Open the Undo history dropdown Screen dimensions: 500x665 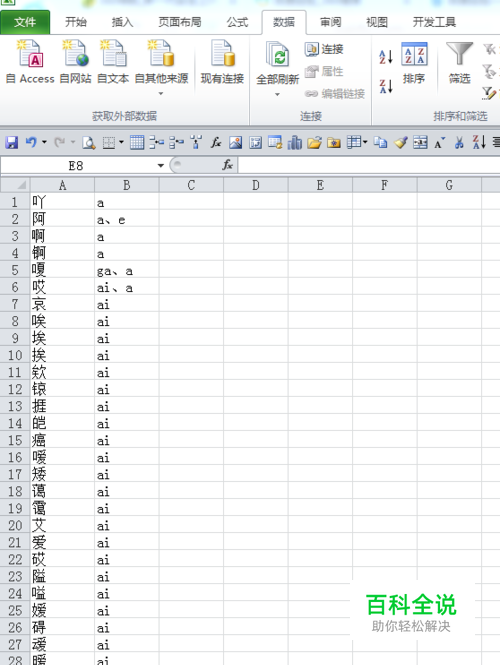pyautogui.click(x=44, y=142)
